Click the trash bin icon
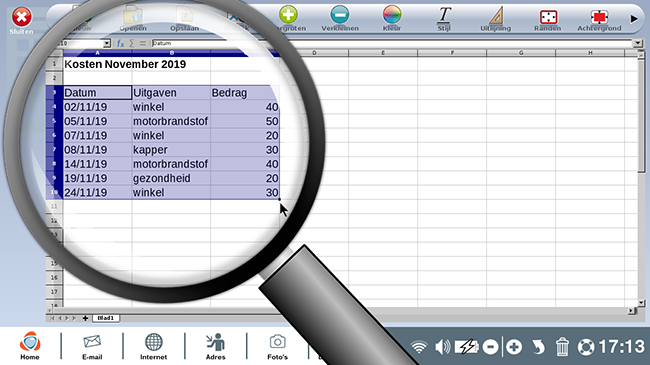650x365 pixels. tap(562, 346)
